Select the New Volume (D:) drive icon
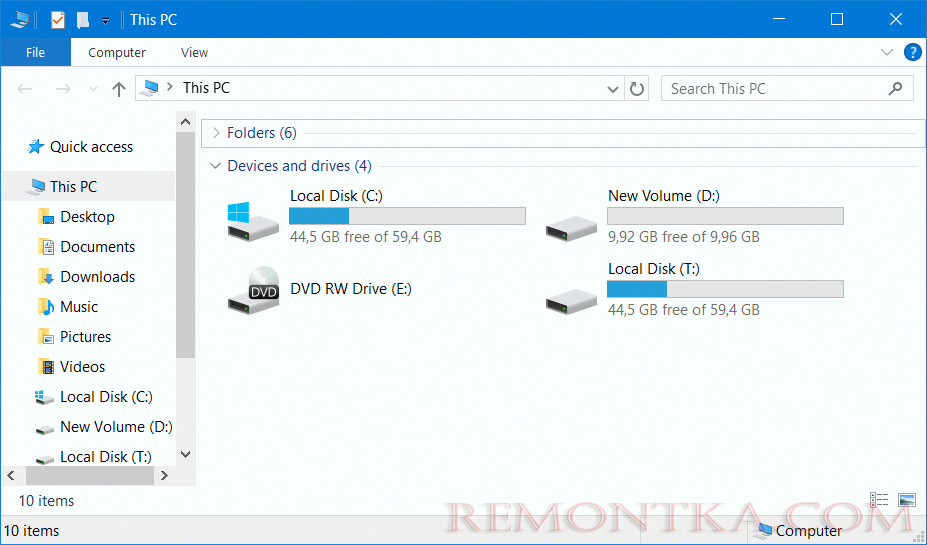 [x=571, y=228]
